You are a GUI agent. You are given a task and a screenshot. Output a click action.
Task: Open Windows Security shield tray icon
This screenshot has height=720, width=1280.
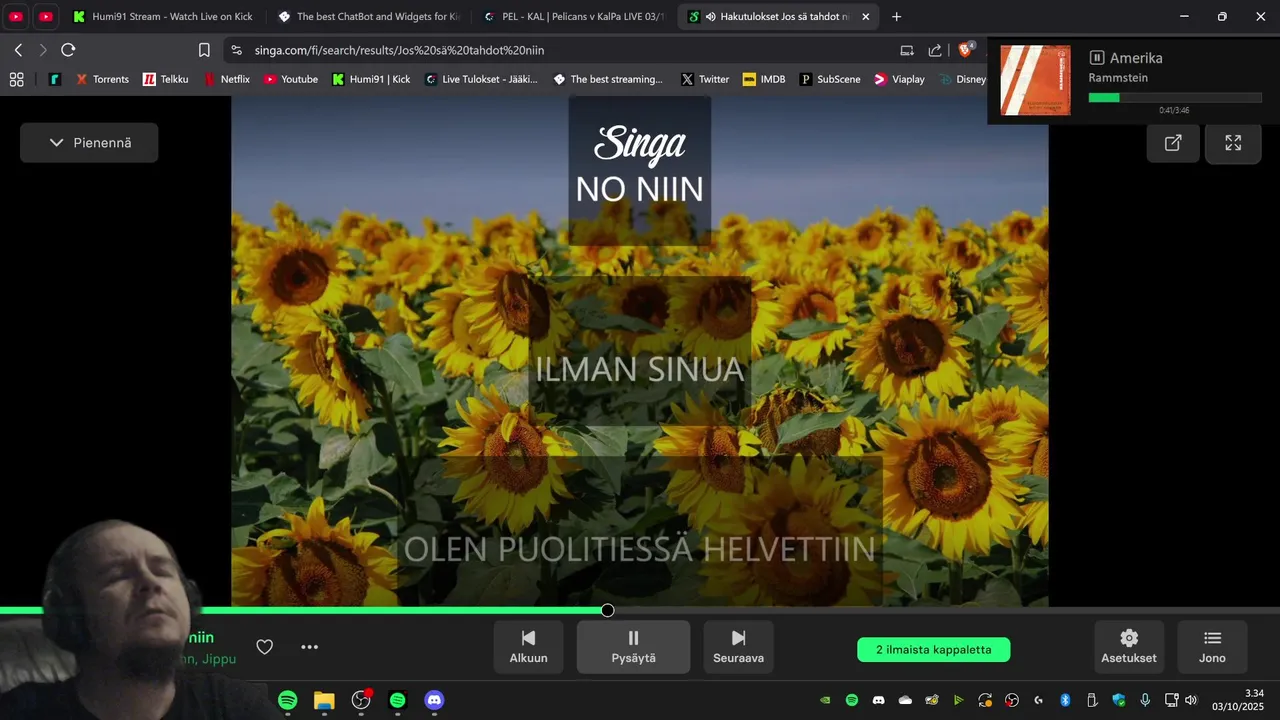[1118, 700]
